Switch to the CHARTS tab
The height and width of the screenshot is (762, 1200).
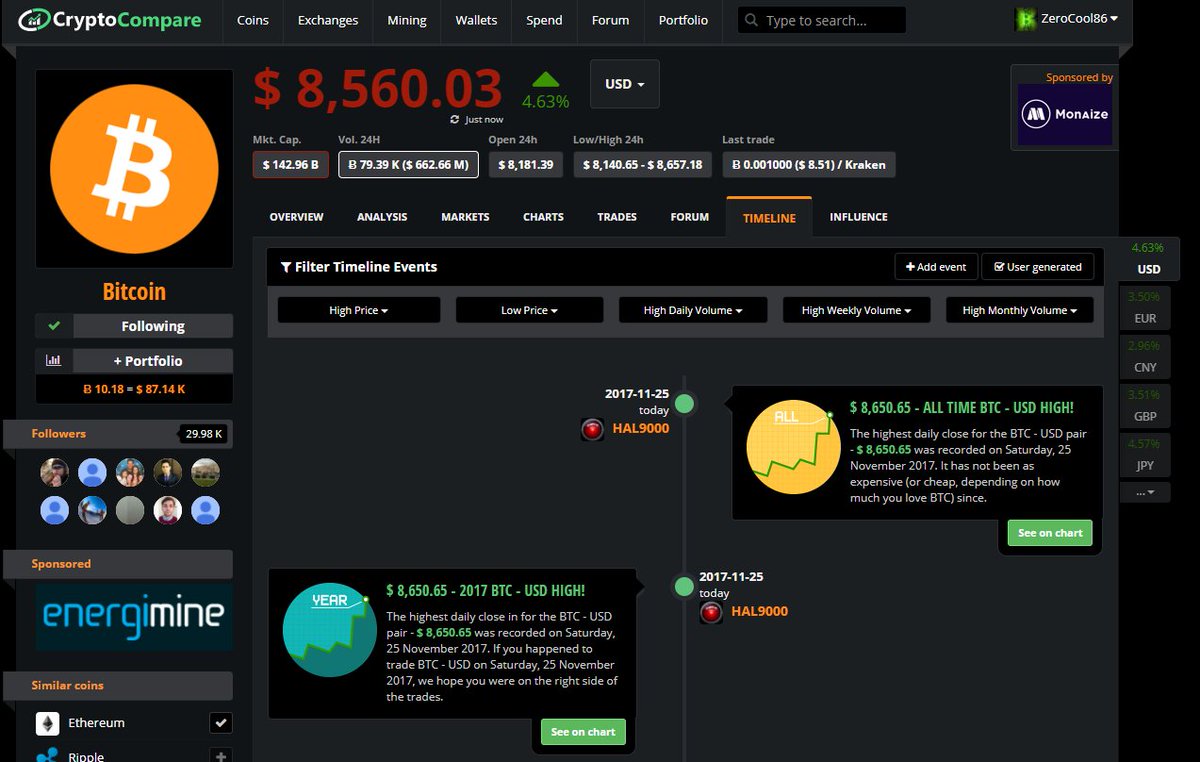coord(543,217)
